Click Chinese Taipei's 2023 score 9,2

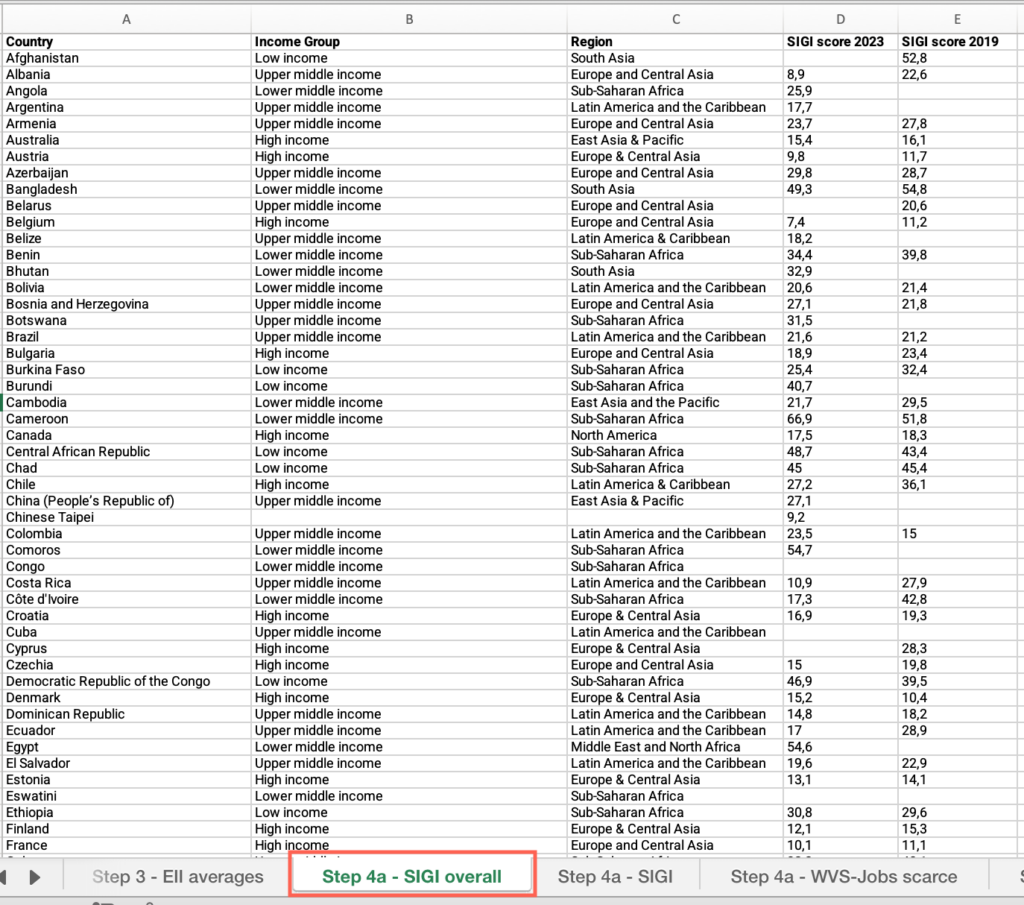coord(840,517)
